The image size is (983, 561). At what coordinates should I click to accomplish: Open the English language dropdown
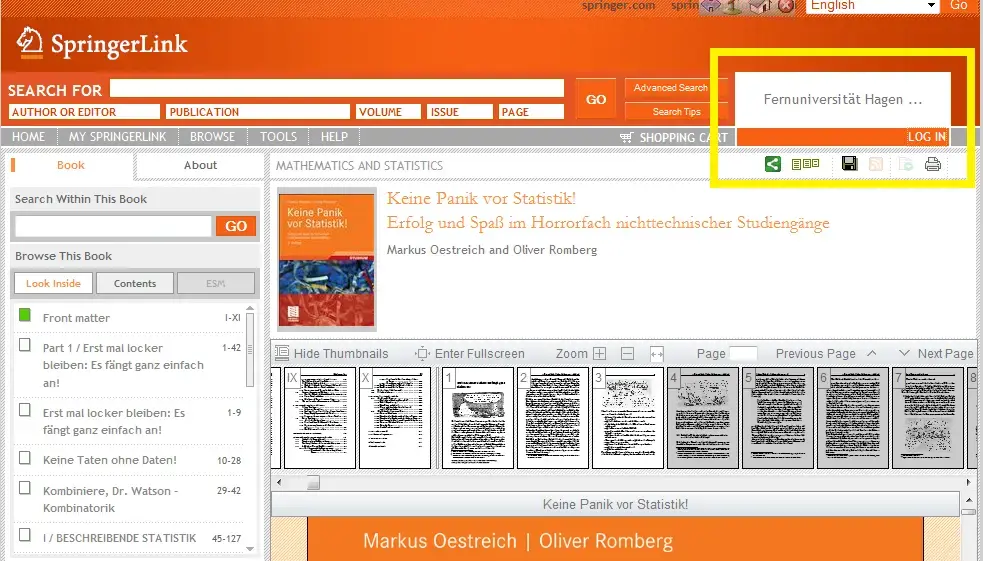pyautogui.click(x=872, y=6)
